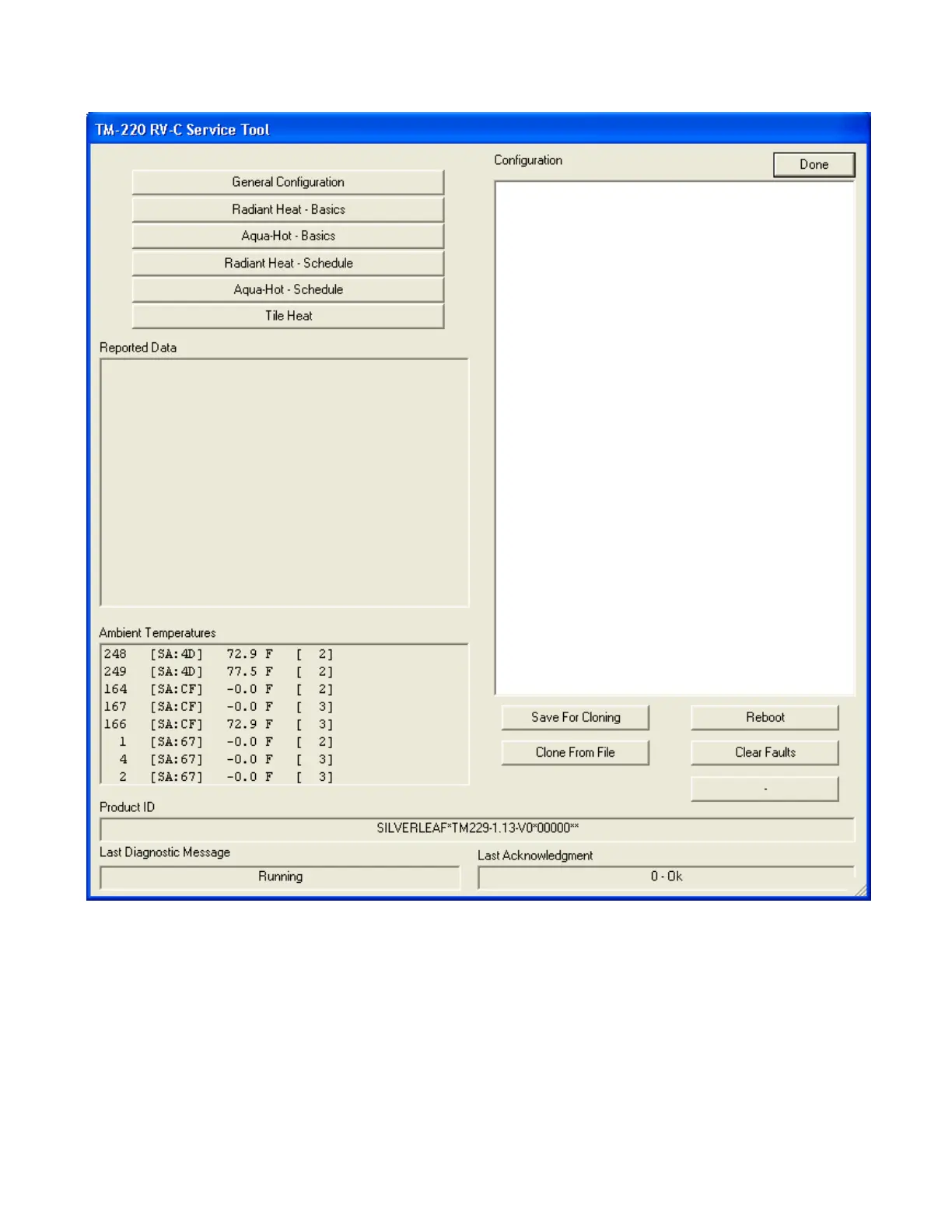The height and width of the screenshot is (1232, 952).
Task: Click inside the Reported Data box
Action: pos(284,482)
